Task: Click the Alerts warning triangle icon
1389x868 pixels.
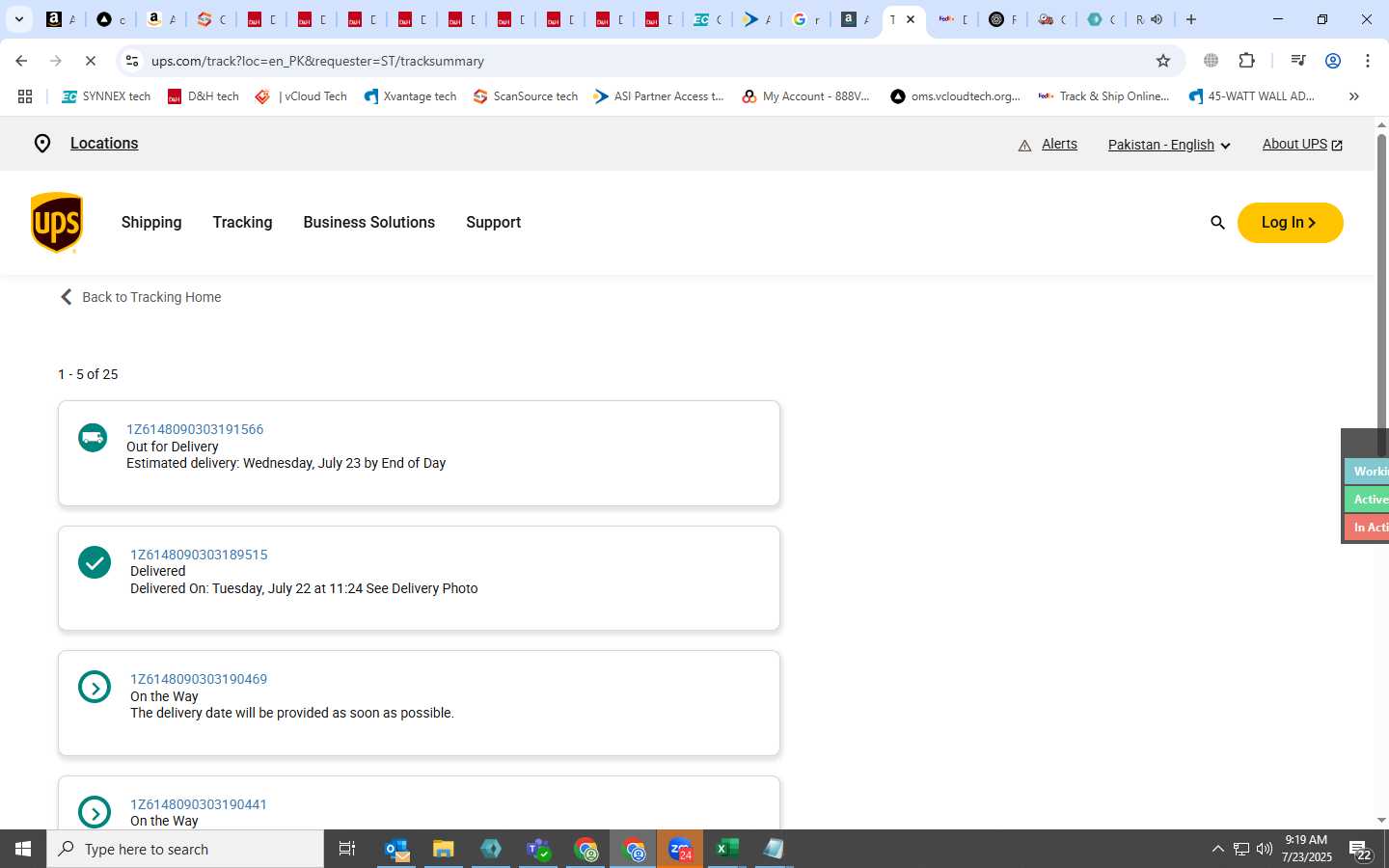Action: [1024, 146]
